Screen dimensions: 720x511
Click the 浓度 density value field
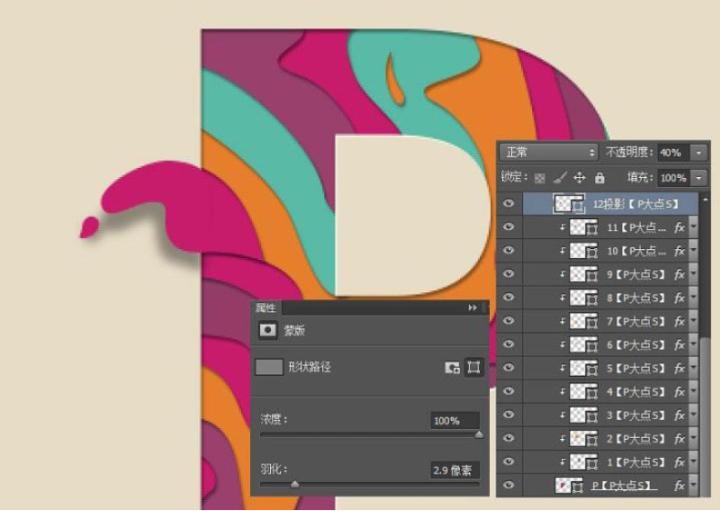tap(454, 421)
